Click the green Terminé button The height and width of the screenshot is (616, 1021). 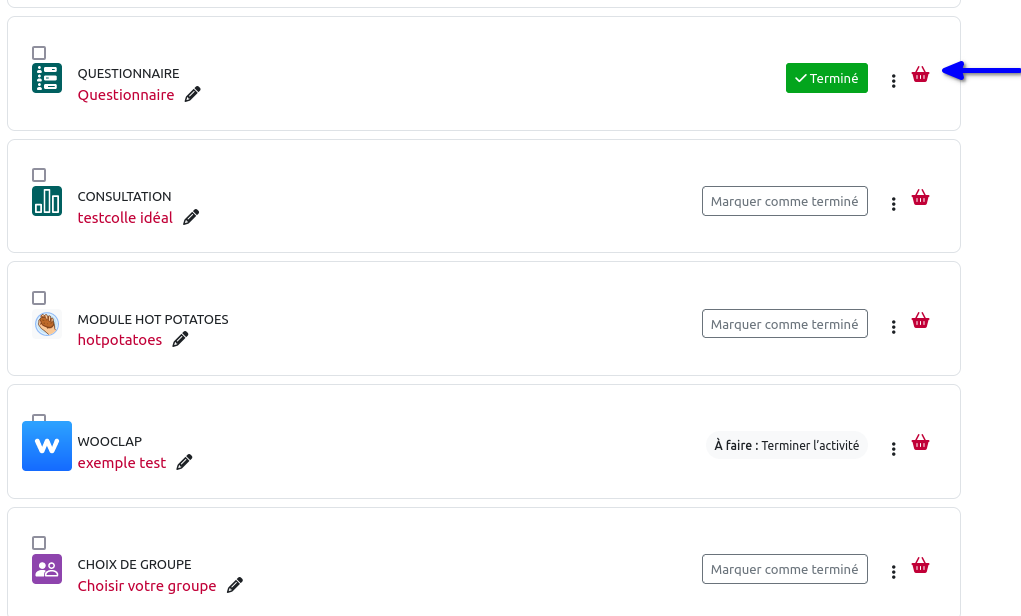tap(826, 78)
